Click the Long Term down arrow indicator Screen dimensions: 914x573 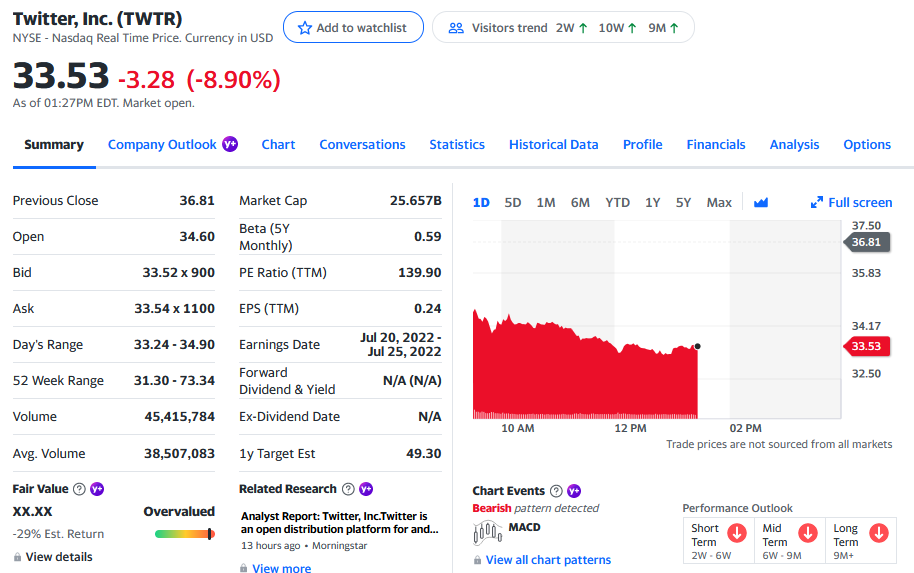(879, 533)
